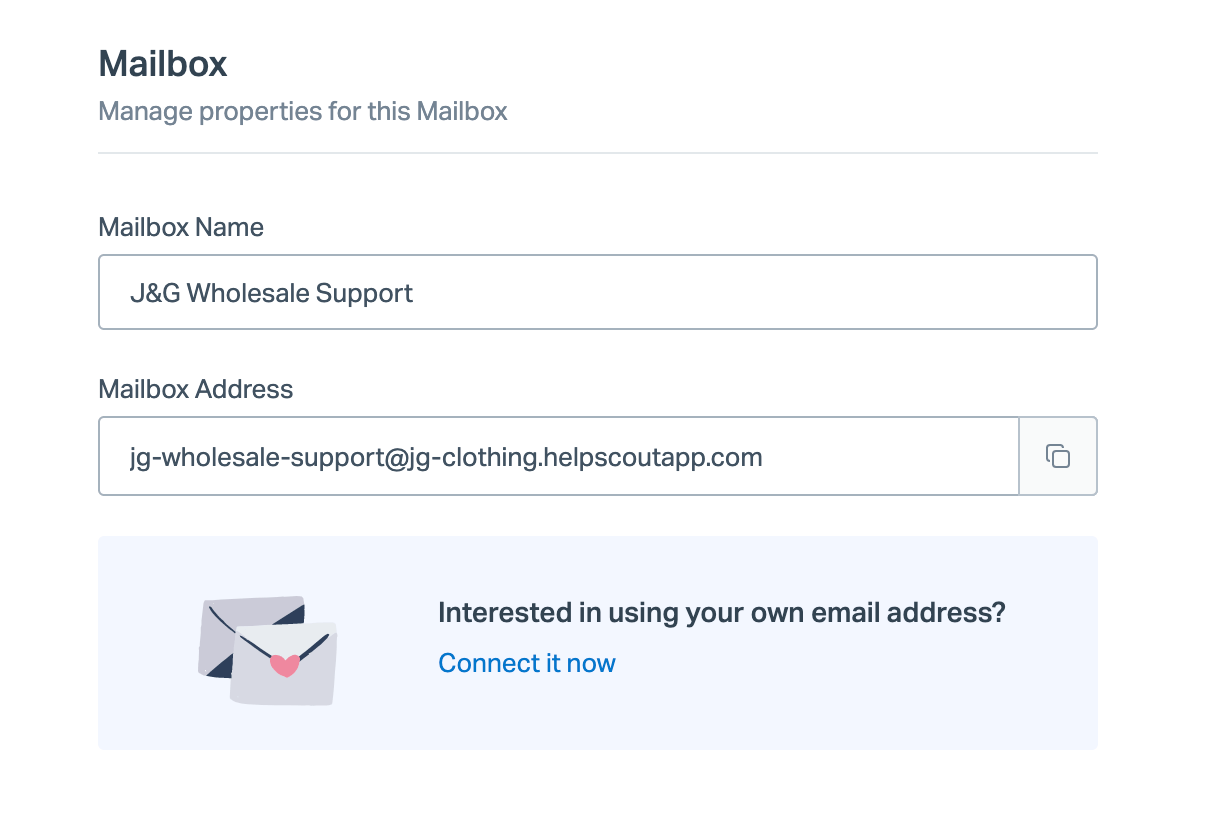Copy the mailbox address with the copy icon
1228x824 pixels.
(x=1058, y=456)
